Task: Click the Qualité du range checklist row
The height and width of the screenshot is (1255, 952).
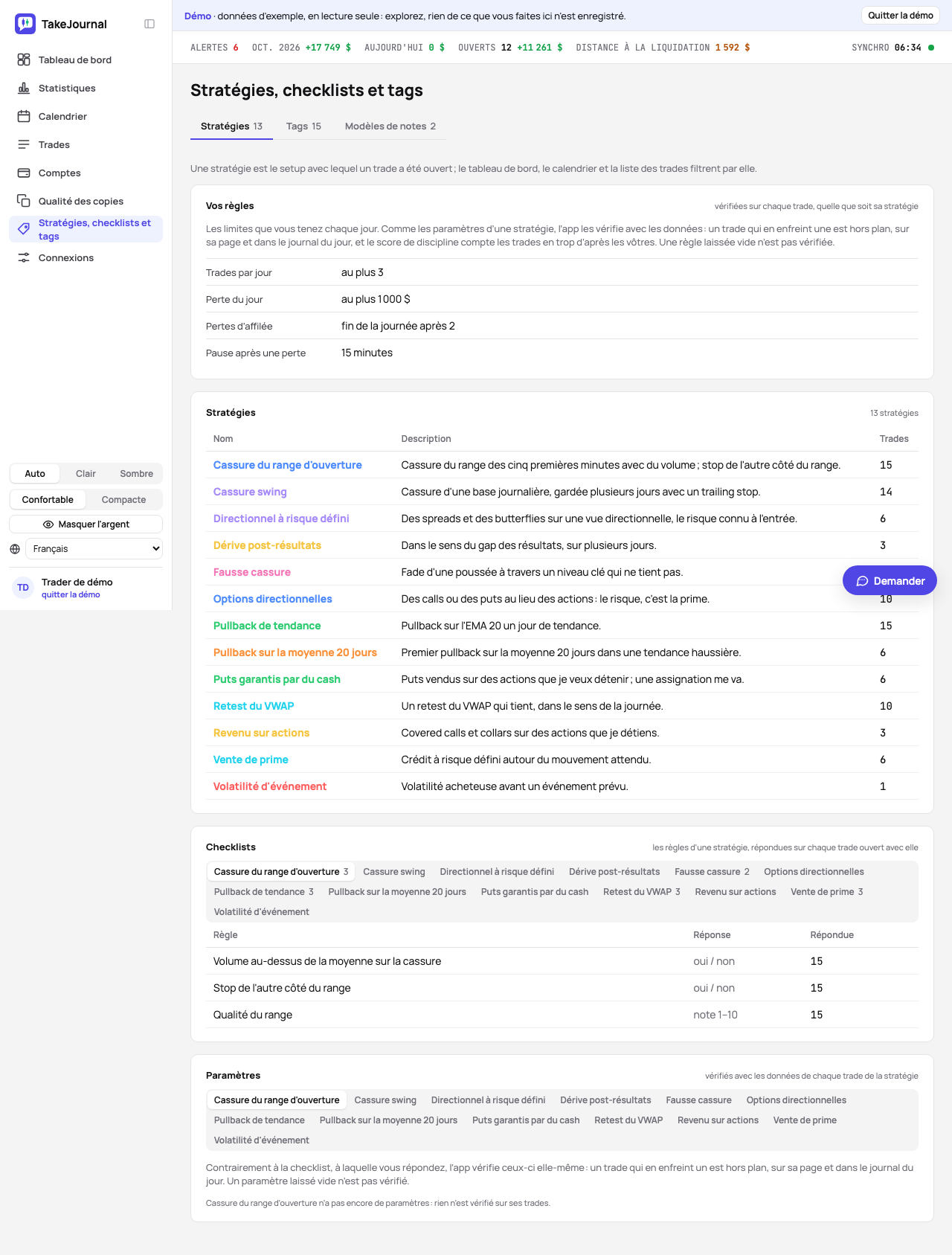Action: pos(562,1015)
